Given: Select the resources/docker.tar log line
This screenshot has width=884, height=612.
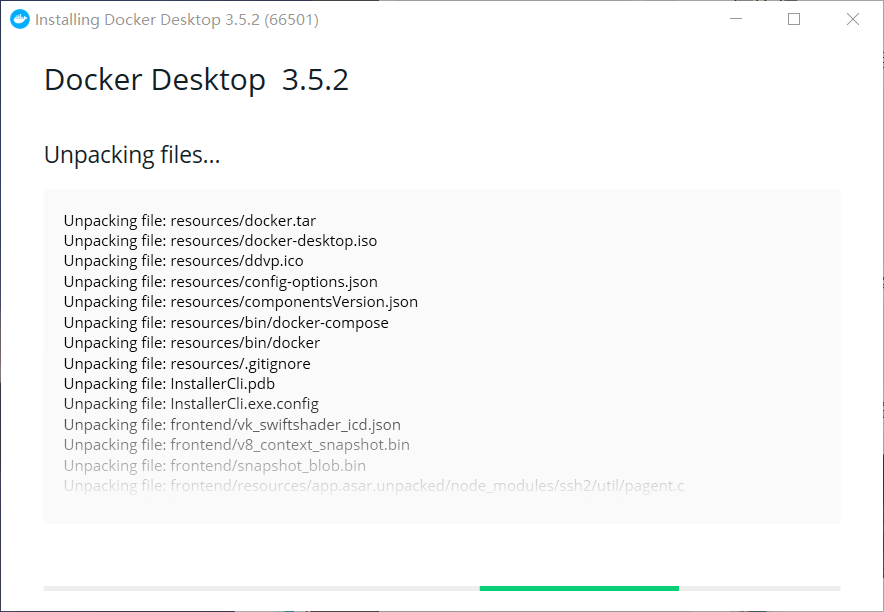Looking at the screenshot, I should pyautogui.click(x=190, y=220).
